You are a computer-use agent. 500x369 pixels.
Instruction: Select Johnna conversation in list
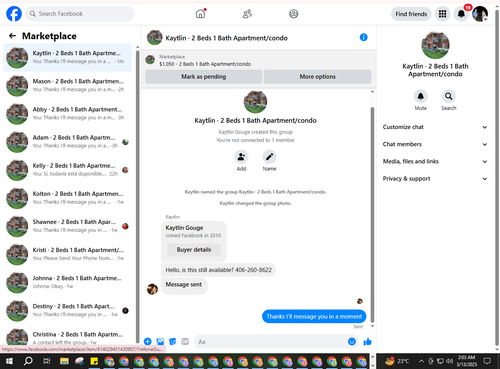67,282
